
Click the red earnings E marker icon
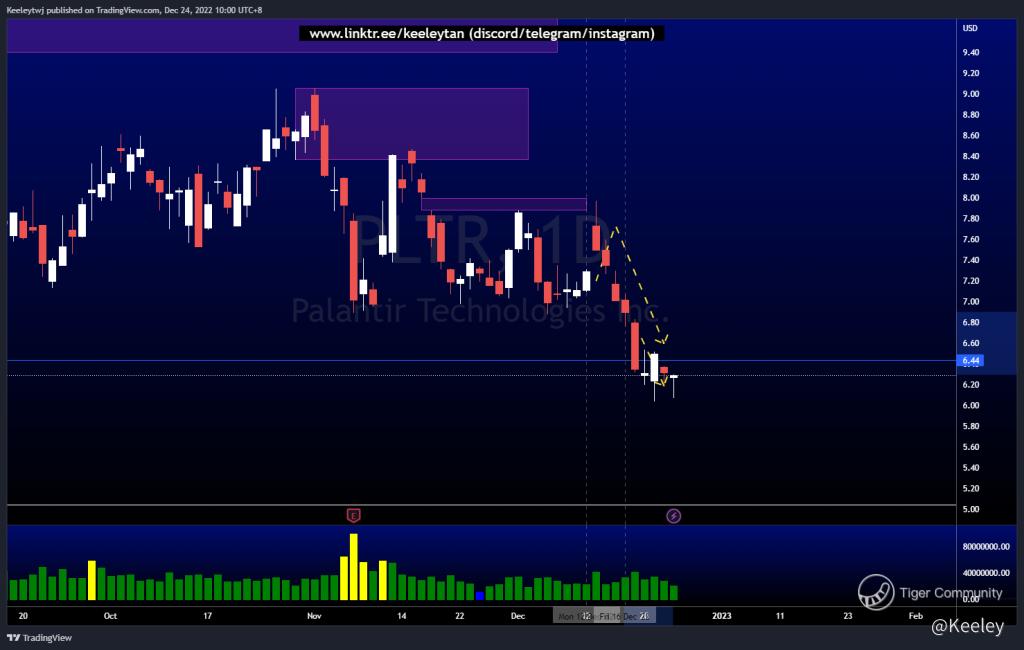(353, 515)
